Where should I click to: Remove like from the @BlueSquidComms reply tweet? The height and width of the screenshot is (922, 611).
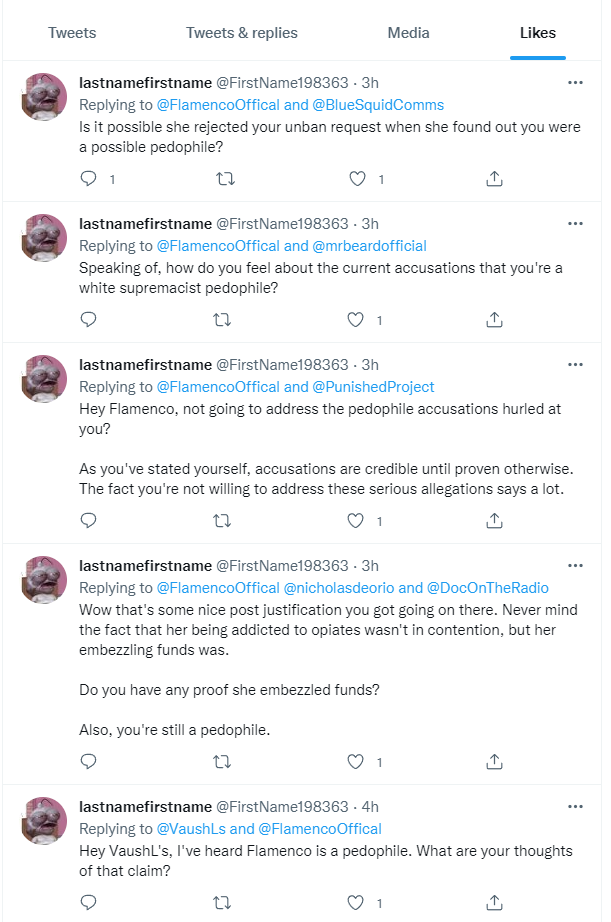click(355, 179)
